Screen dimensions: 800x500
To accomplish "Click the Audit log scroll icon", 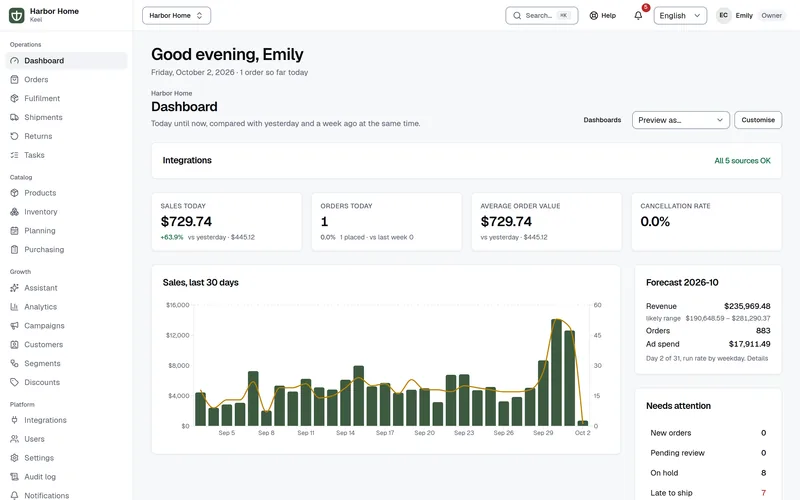I will coord(14,477).
